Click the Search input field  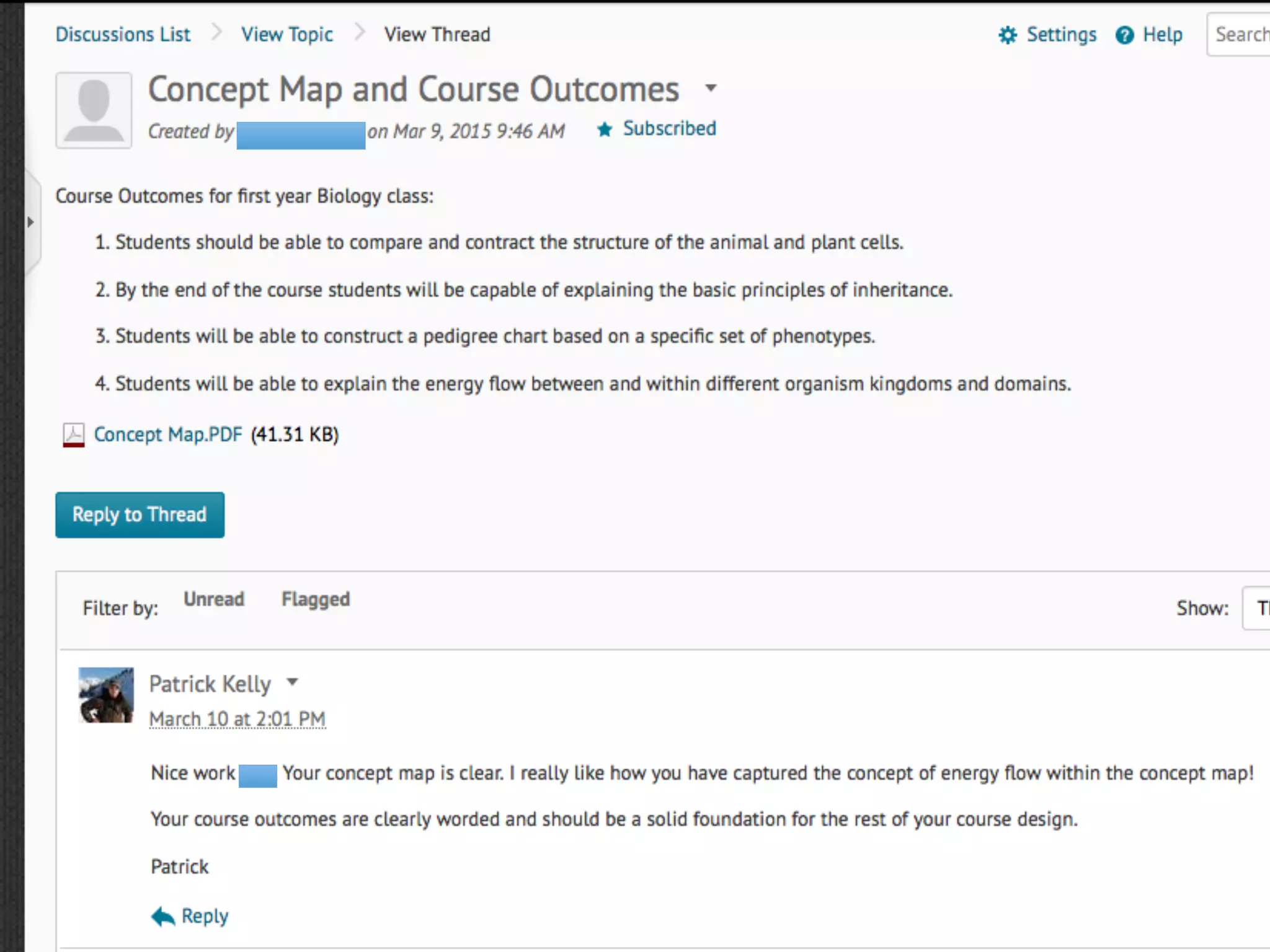click(x=1240, y=35)
